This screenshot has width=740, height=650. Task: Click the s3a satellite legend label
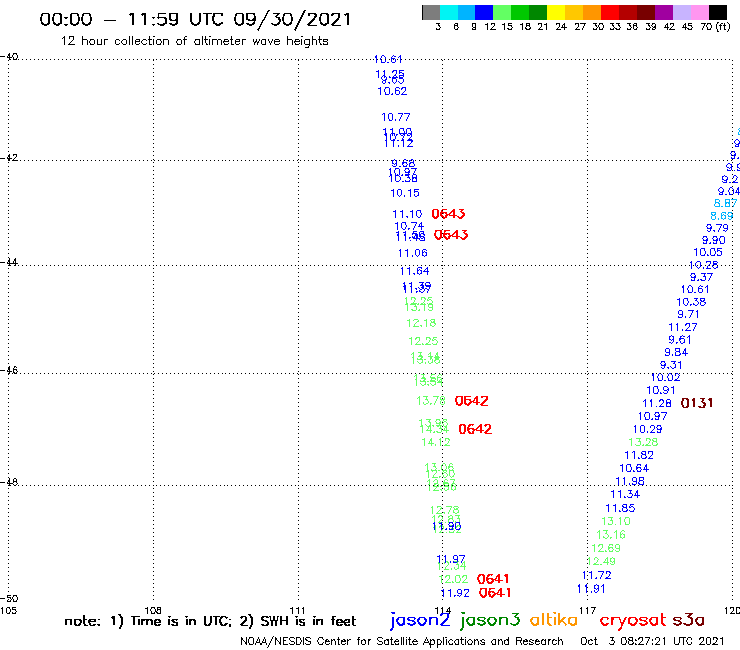(x=688, y=620)
